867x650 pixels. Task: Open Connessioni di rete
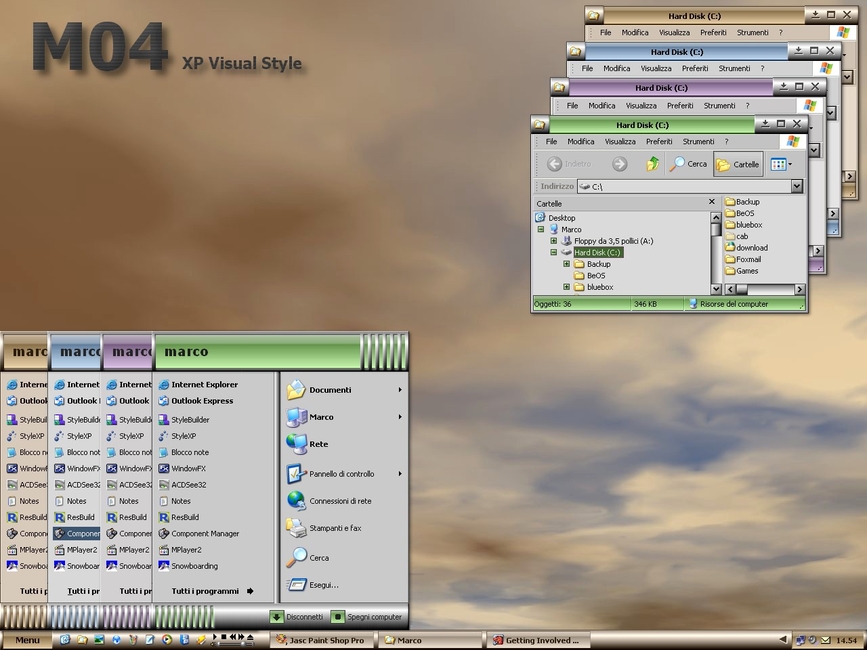(329, 501)
